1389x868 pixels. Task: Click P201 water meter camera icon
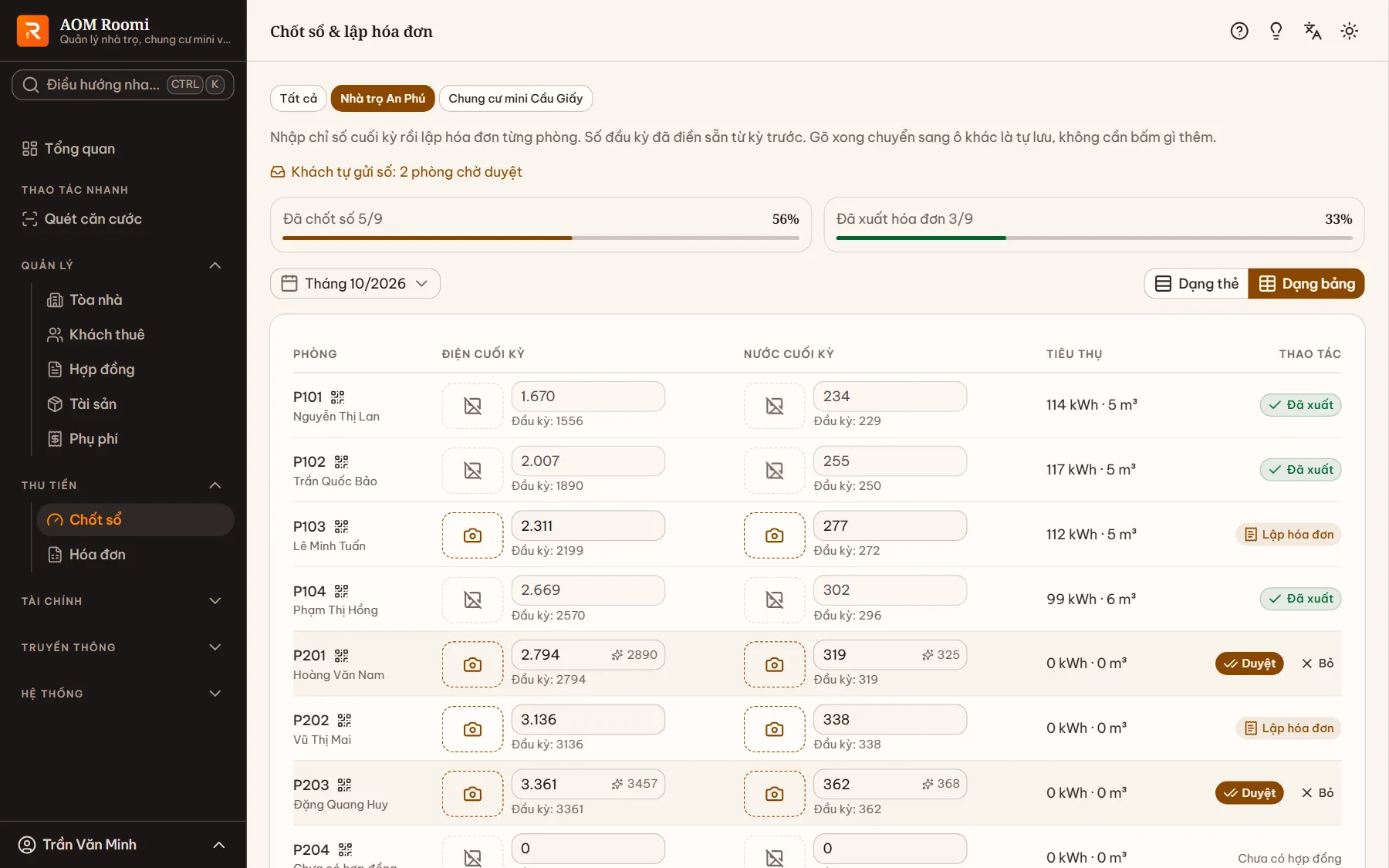(x=774, y=664)
